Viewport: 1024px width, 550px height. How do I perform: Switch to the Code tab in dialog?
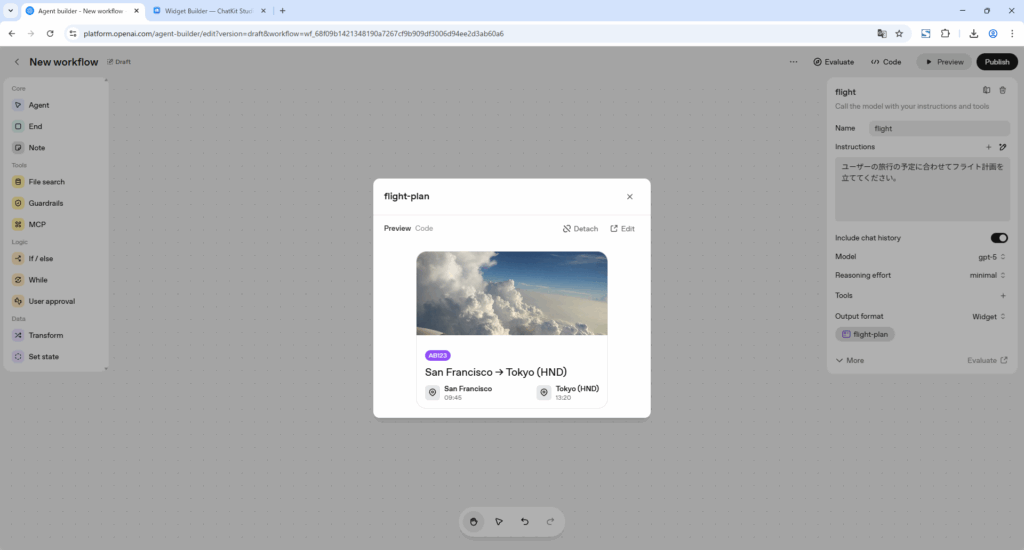[424, 229]
